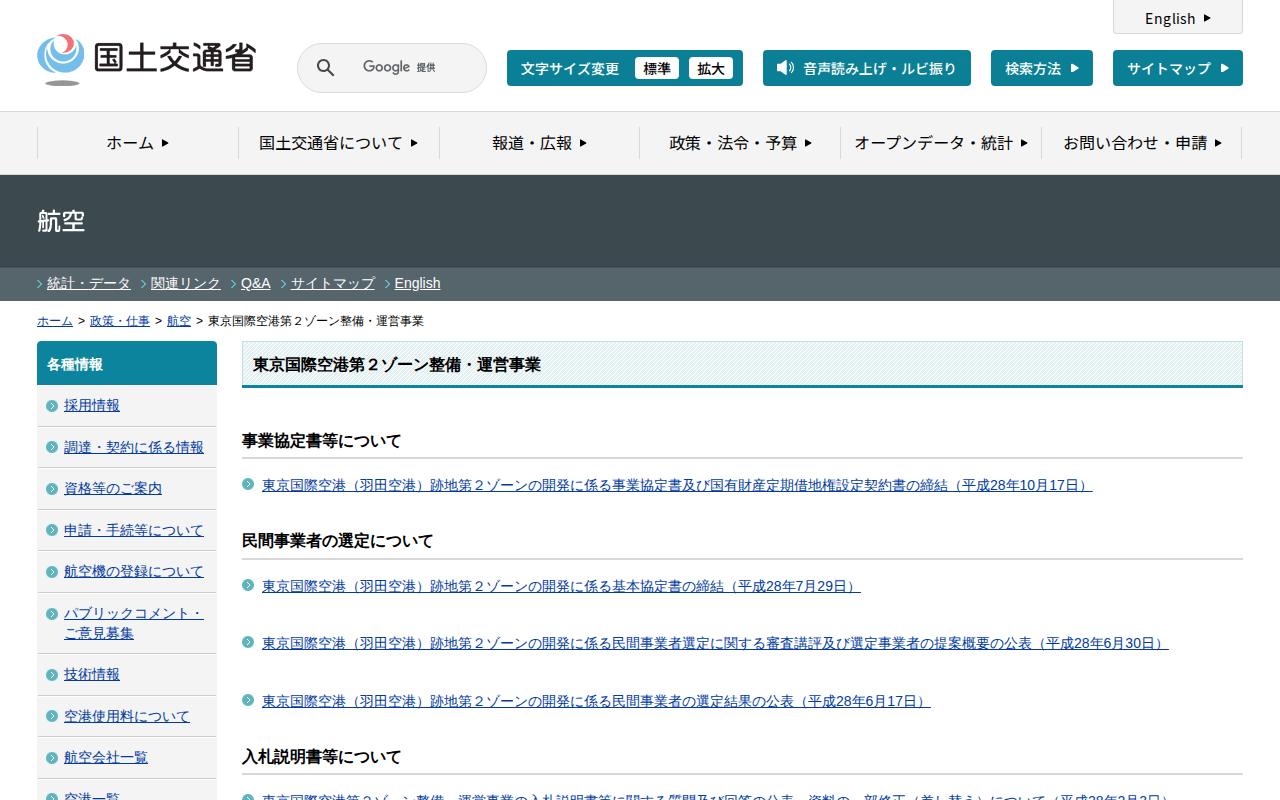The image size is (1280, 800).
Task: Set text size to 拡大
Action: (710, 69)
